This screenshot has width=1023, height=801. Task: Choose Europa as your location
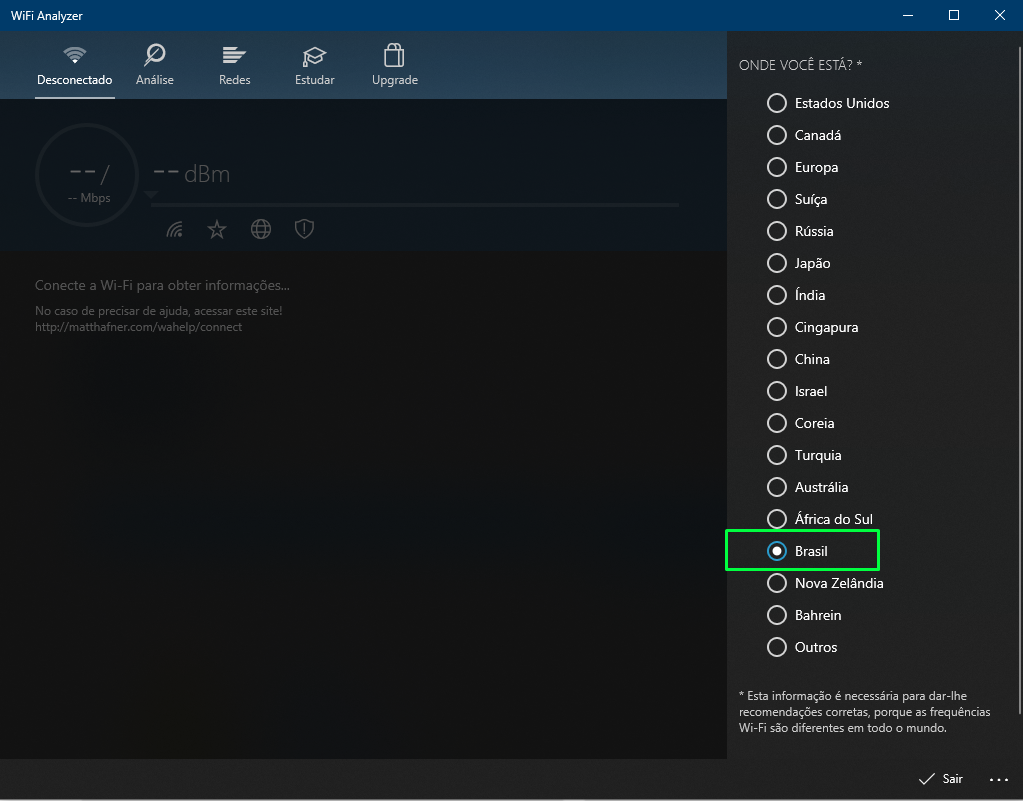[x=777, y=167]
